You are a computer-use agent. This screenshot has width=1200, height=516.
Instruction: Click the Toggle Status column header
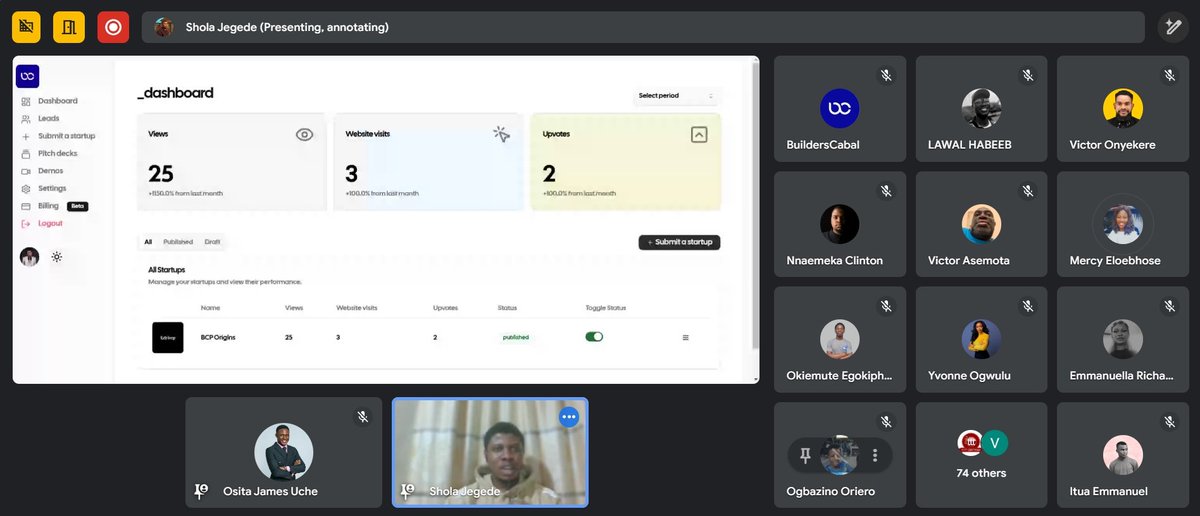606,308
